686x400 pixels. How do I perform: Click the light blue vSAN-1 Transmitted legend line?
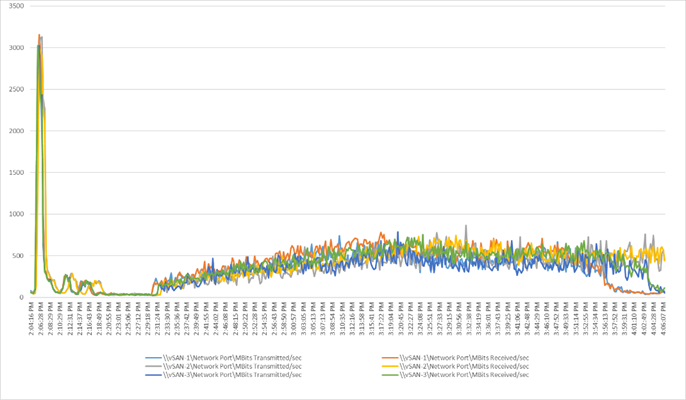point(153,358)
